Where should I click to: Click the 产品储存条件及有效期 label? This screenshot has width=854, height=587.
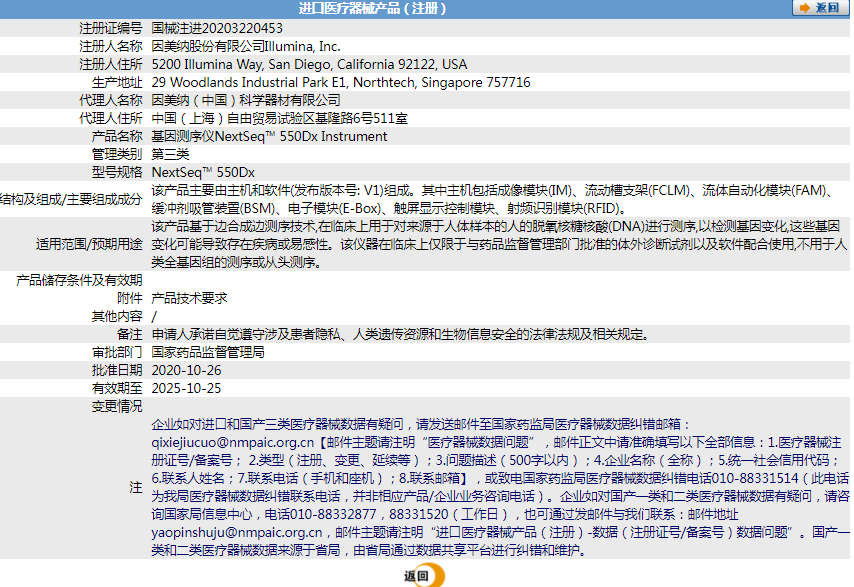[79, 280]
